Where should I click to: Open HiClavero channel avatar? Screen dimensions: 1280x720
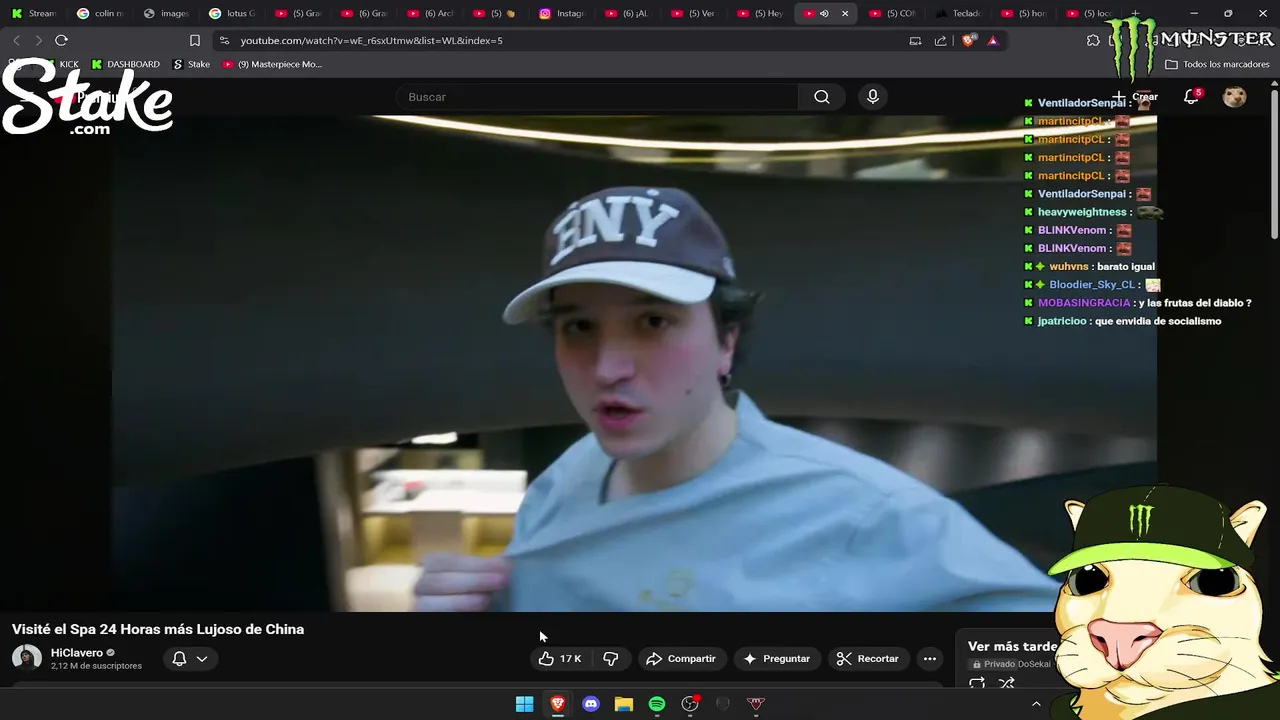[27, 658]
